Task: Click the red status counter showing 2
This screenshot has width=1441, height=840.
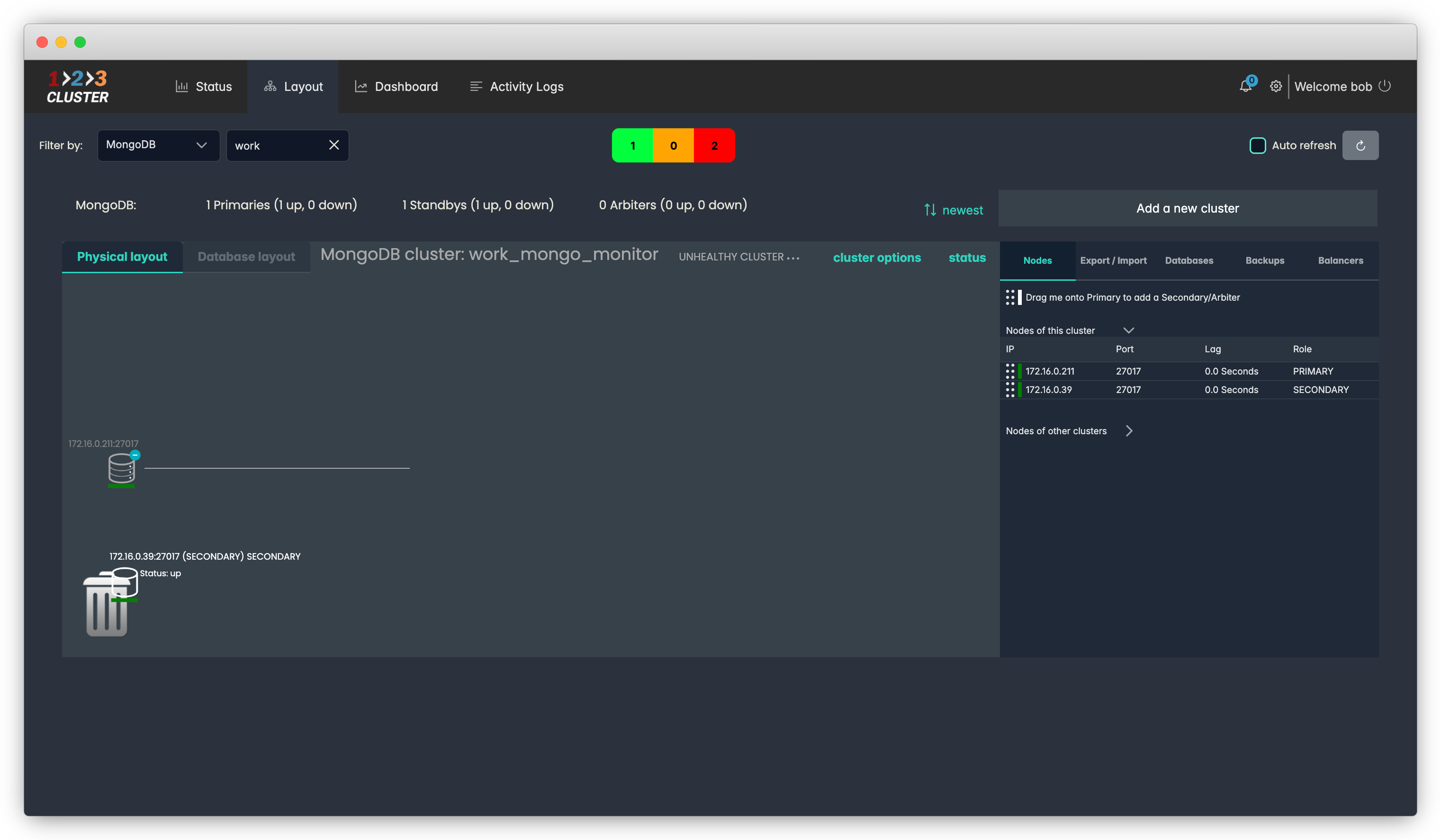Action: coord(714,146)
